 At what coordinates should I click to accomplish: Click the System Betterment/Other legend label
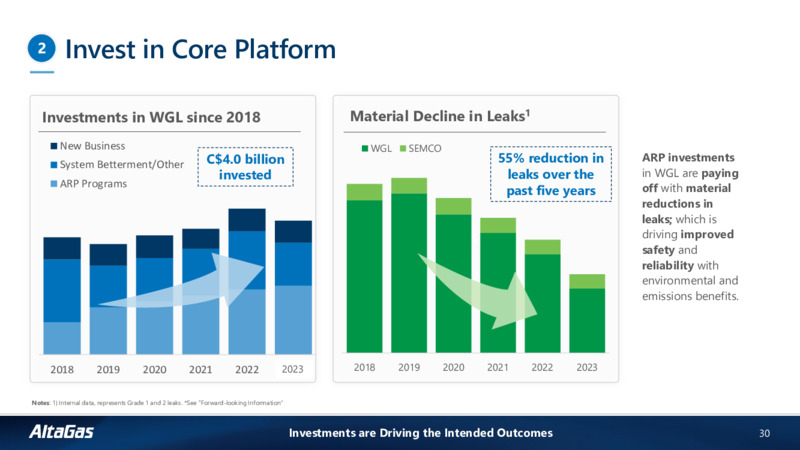coord(122,165)
